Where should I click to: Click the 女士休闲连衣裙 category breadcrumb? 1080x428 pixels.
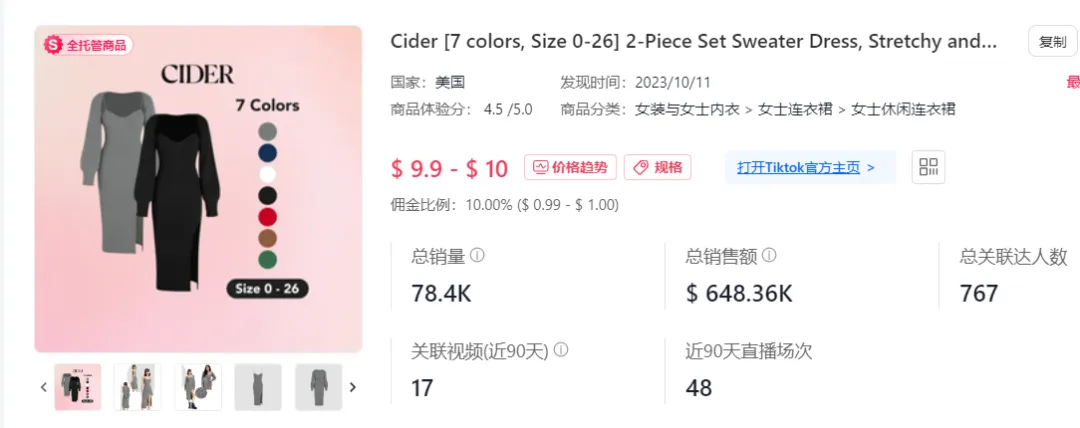903,109
